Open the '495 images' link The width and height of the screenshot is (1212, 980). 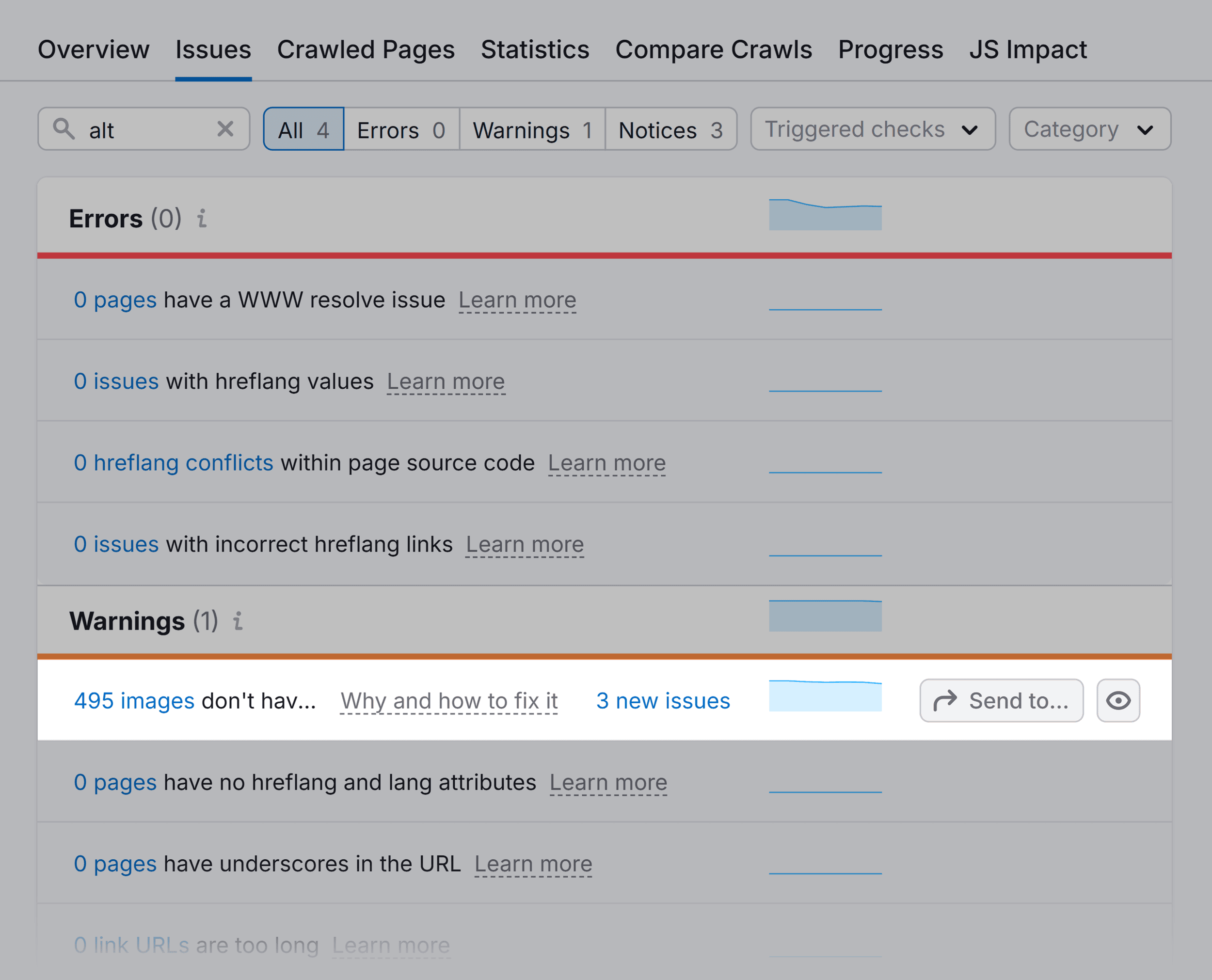point(134,700)
